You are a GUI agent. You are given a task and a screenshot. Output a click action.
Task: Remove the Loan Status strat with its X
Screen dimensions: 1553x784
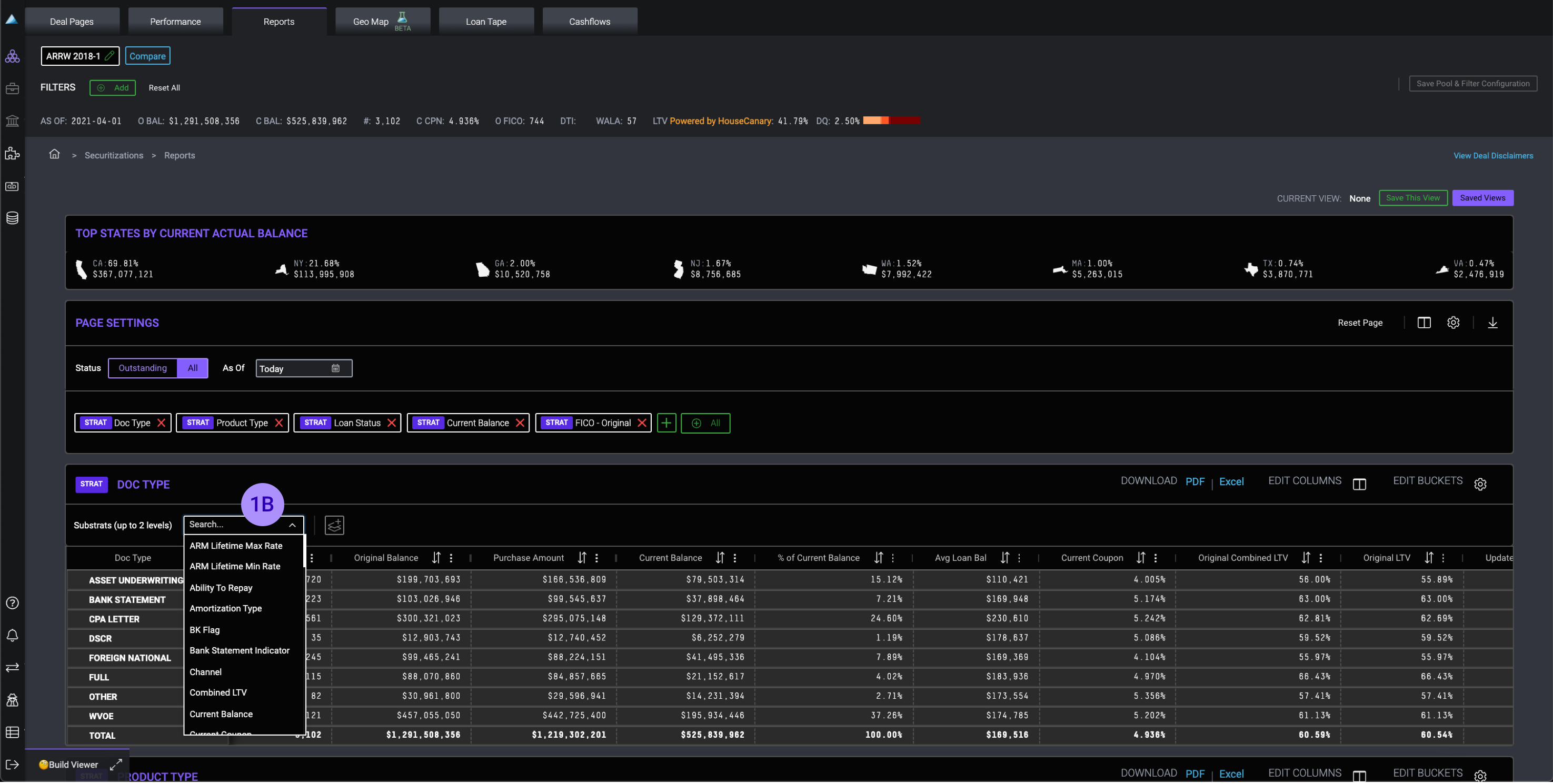pos(391,423)
